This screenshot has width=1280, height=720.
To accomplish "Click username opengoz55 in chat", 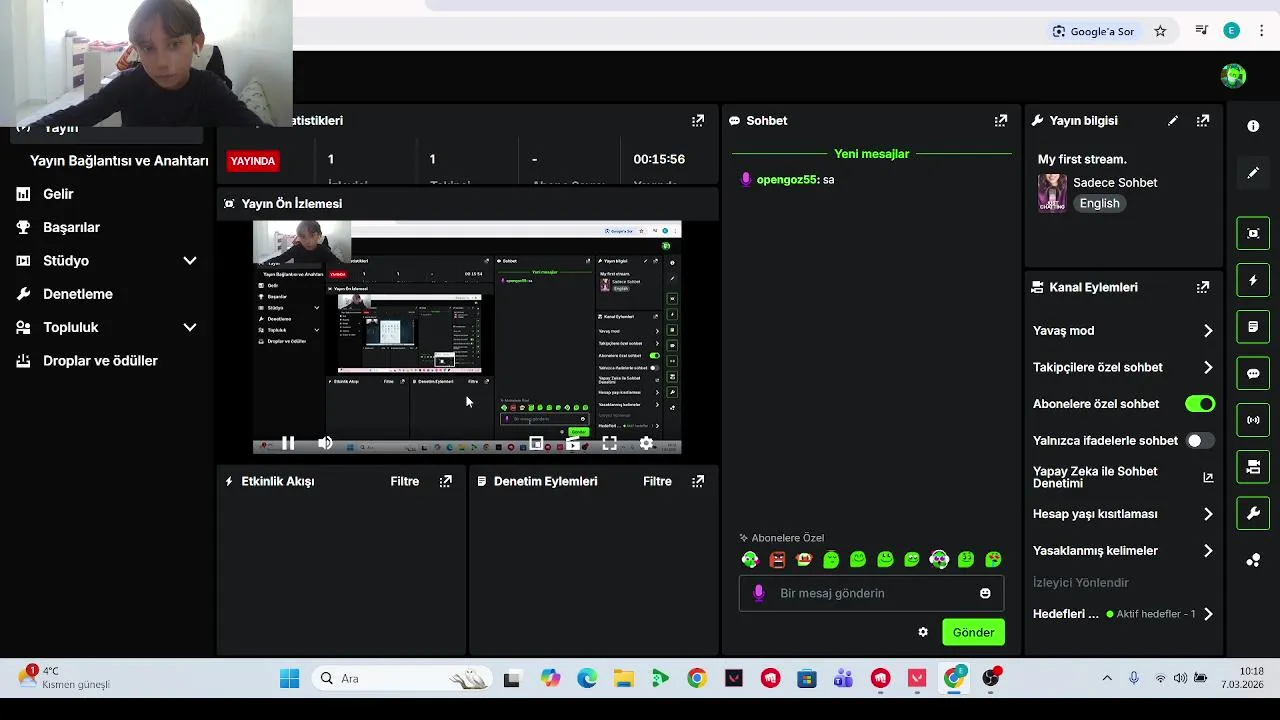I will 786,180.
